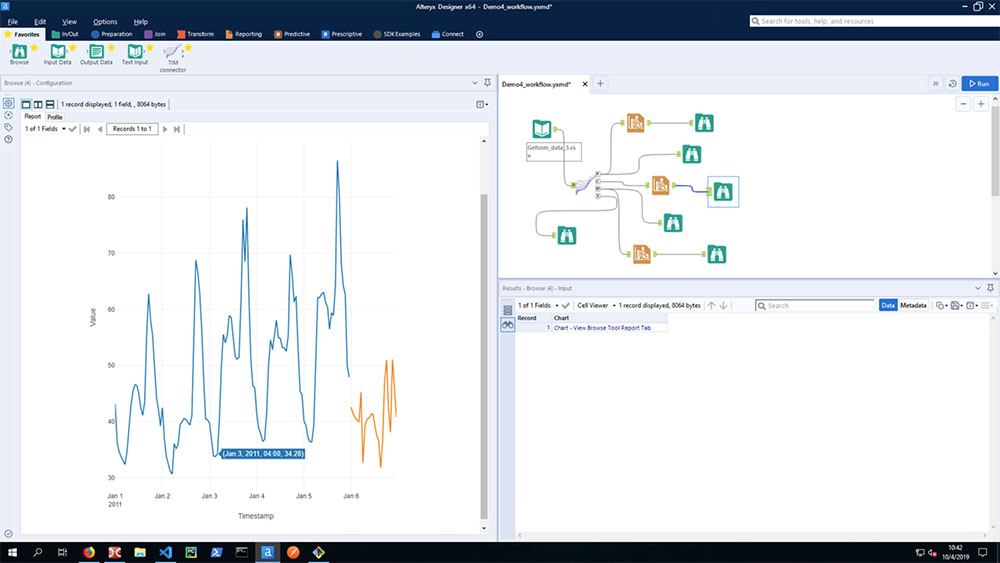Switch to the Join tool palette
Viewport: 1000px width, 563px height.
155,34
